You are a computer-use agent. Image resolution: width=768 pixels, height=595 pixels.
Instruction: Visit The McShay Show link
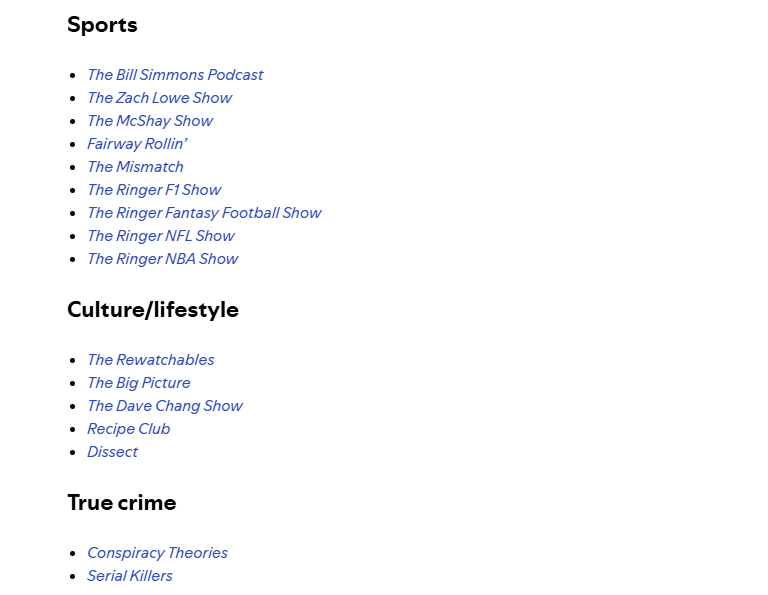pos(150,121)
